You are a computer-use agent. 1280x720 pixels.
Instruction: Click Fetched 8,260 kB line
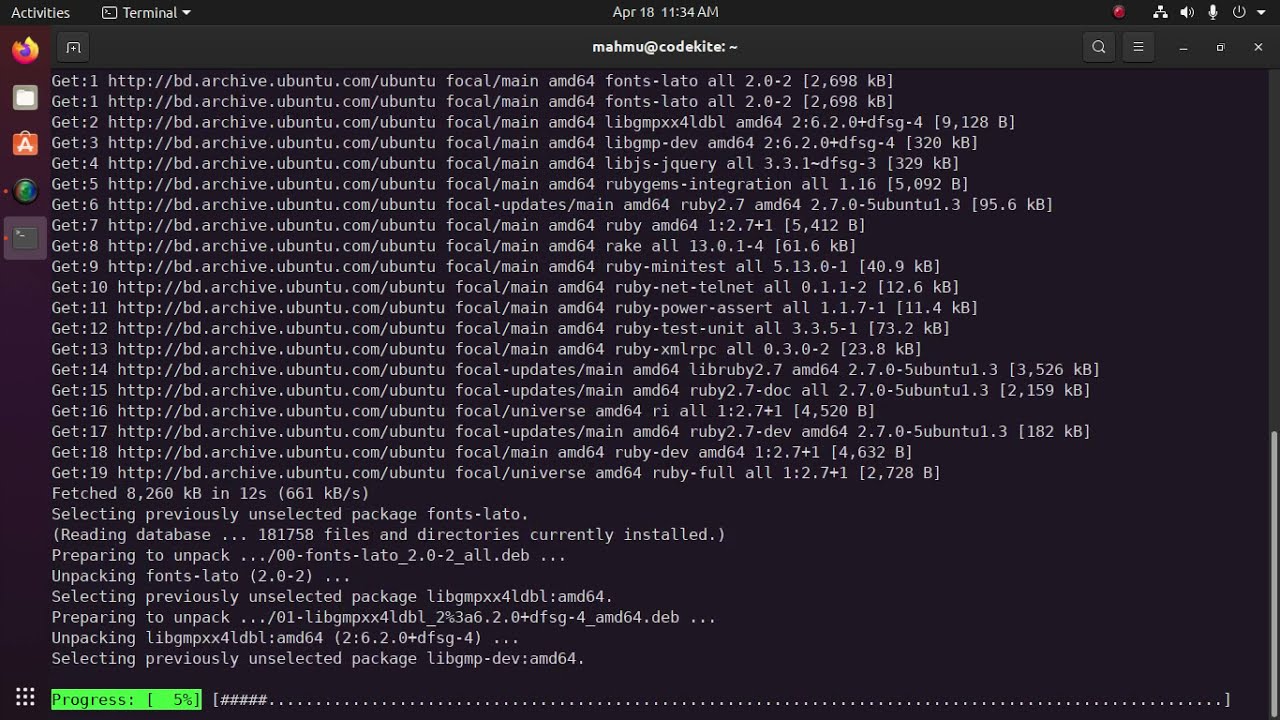click(210, 493)
